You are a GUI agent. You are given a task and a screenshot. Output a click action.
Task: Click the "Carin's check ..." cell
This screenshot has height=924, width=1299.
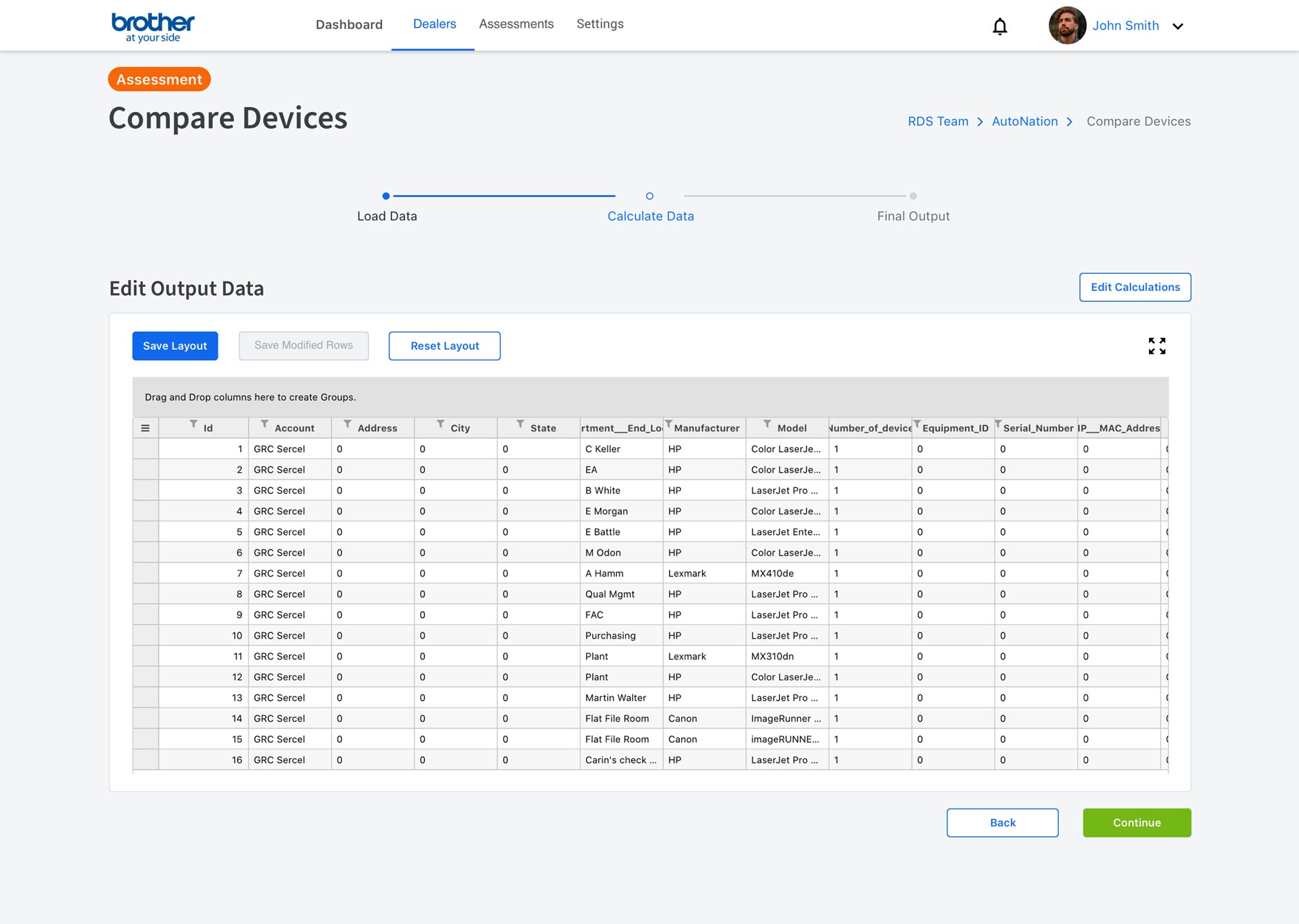point(621,760)
